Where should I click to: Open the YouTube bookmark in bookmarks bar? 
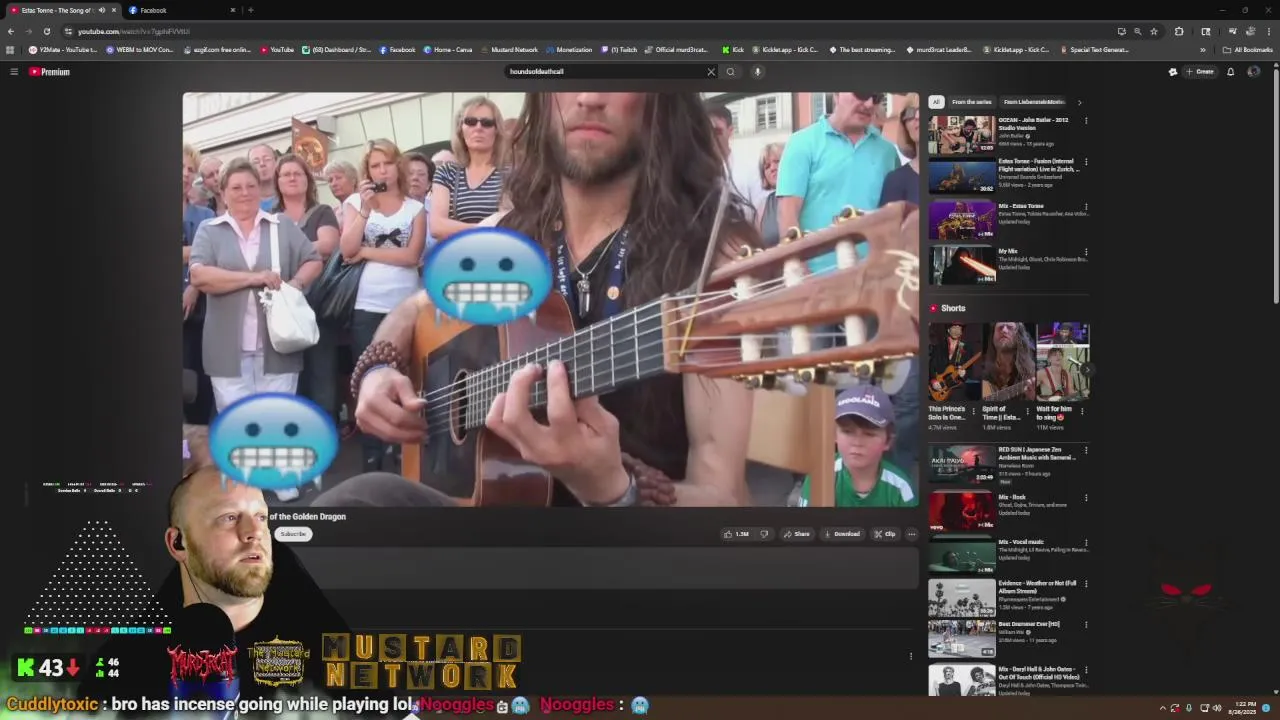pos(277,50)
